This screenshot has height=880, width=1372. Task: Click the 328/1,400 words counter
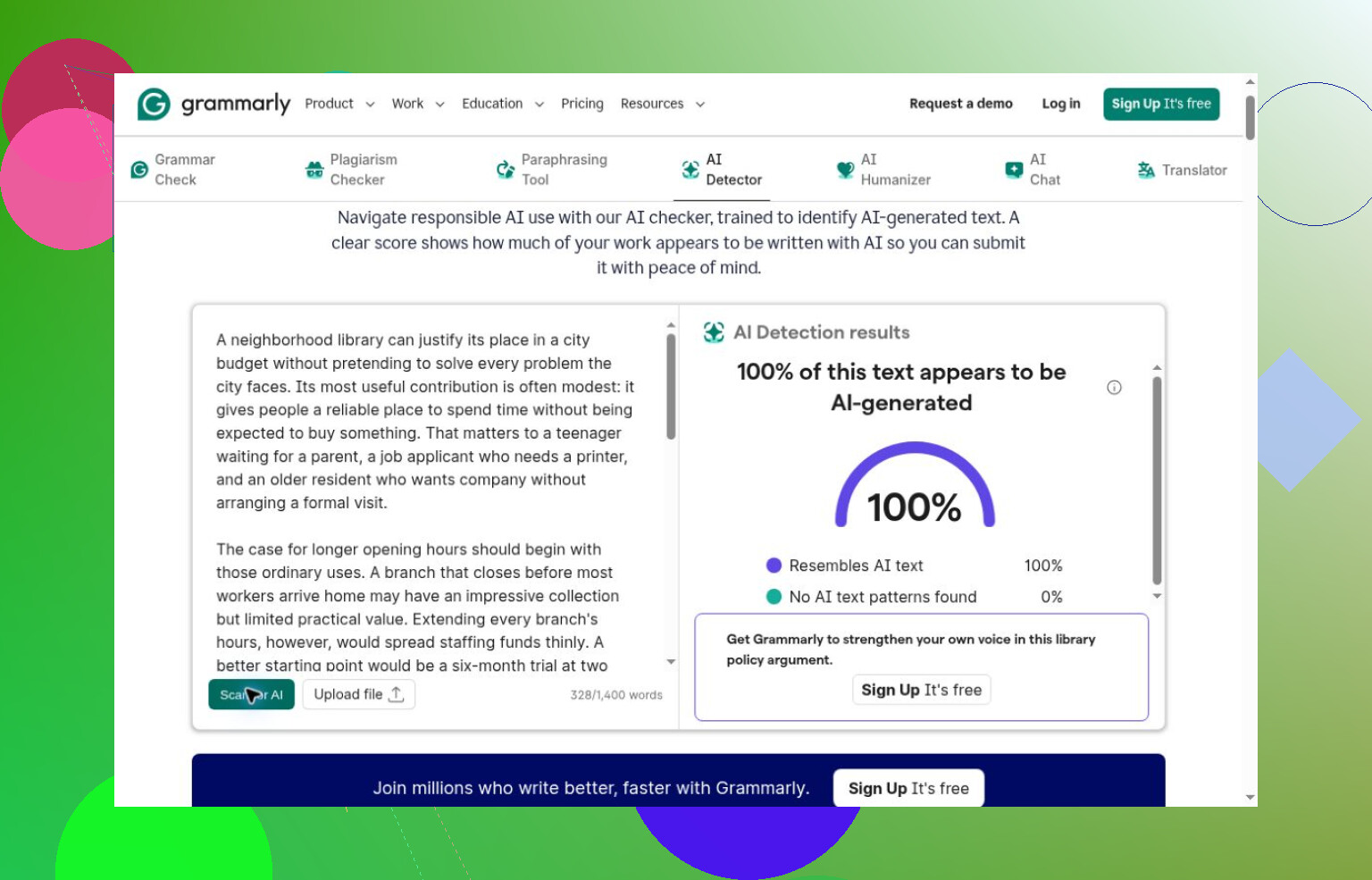click(616, 695)
